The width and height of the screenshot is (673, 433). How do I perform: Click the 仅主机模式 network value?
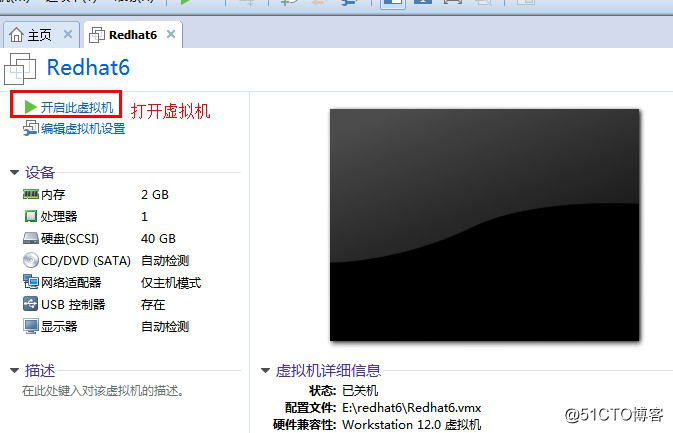pyautogui.click(x=171, y=283)
